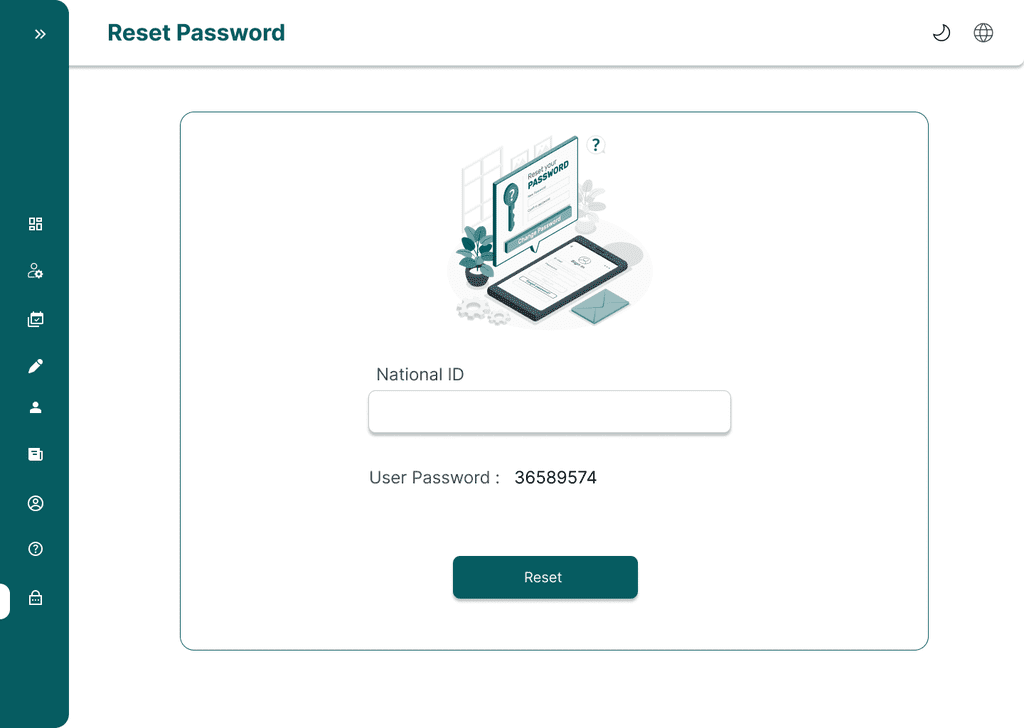Viewport: 1024px width, 728px height.
Task: Open the dashboard grid icon
Action: pyautogui.click(x=36, y=224)
